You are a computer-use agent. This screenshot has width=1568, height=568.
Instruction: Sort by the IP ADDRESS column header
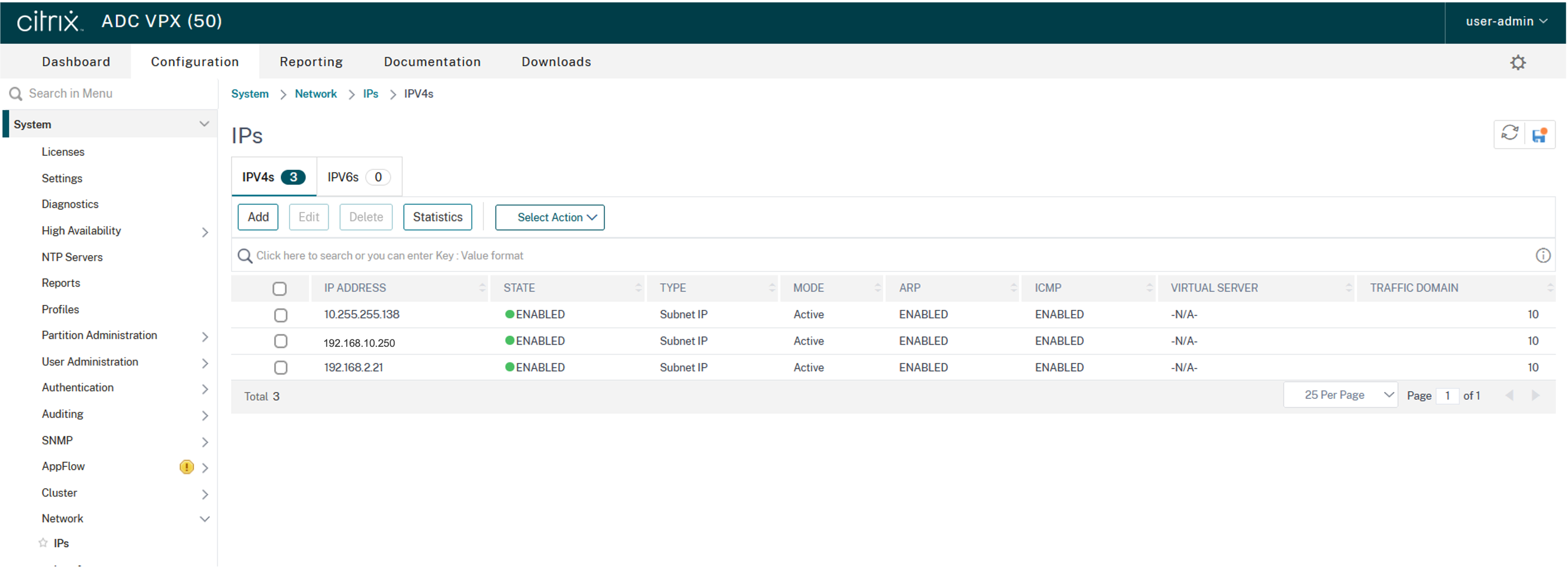355,288
